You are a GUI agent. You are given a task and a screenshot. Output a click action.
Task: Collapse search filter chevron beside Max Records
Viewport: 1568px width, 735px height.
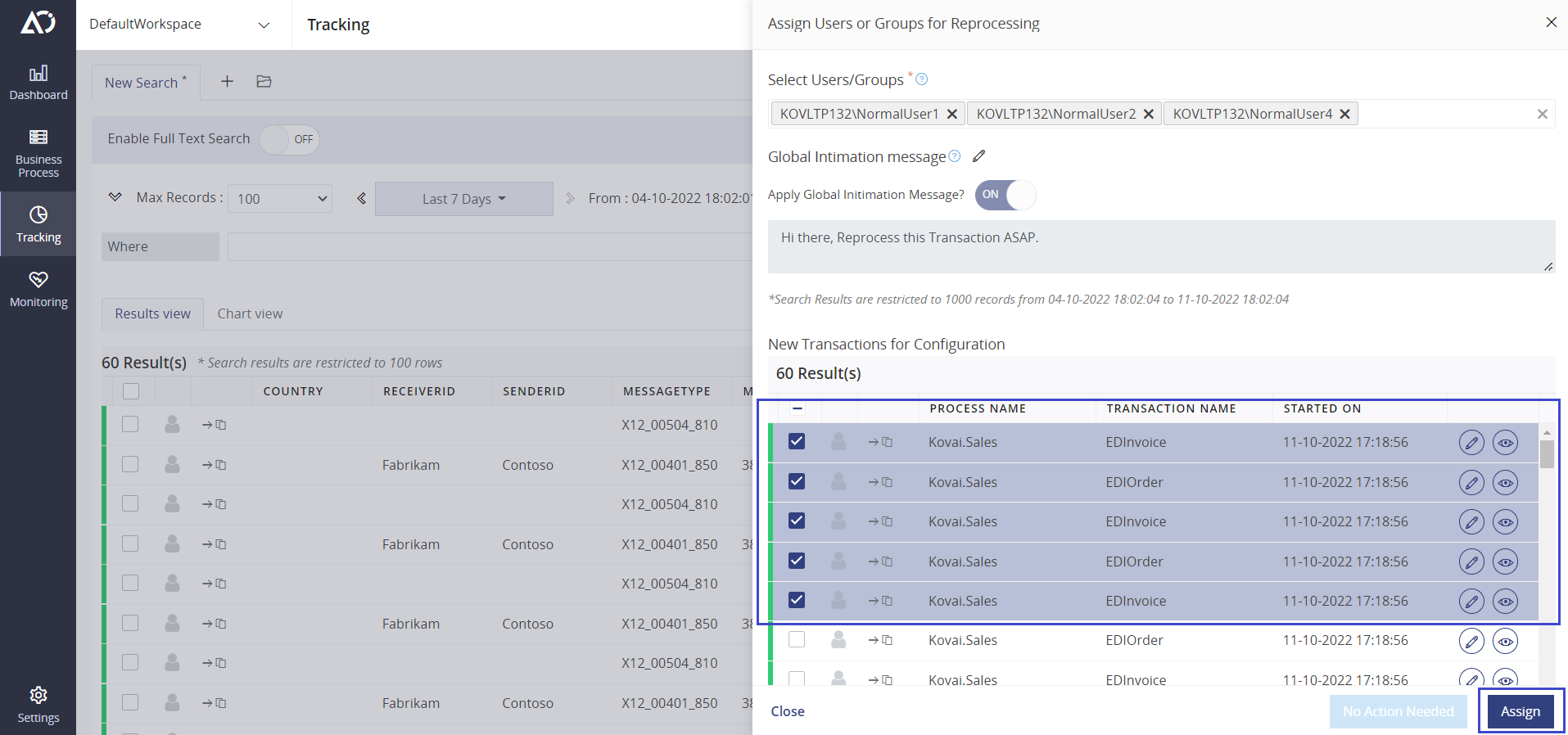(x=115, y=197)
